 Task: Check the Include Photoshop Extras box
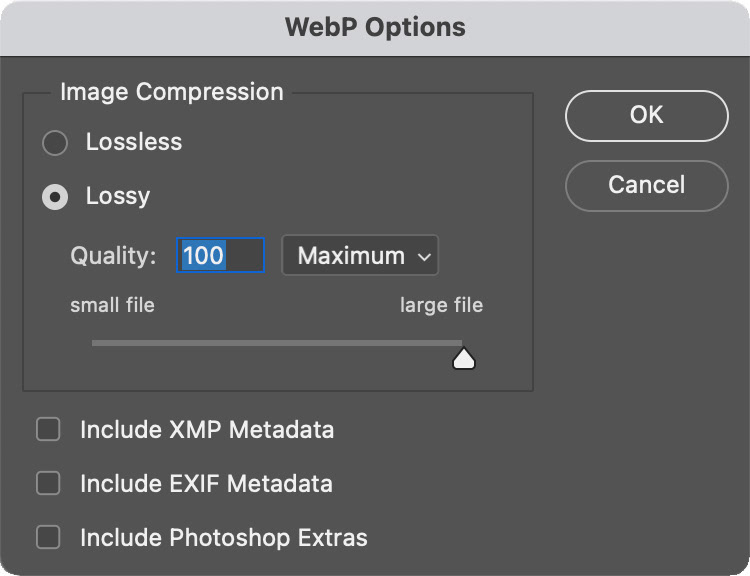click(48, 538)
